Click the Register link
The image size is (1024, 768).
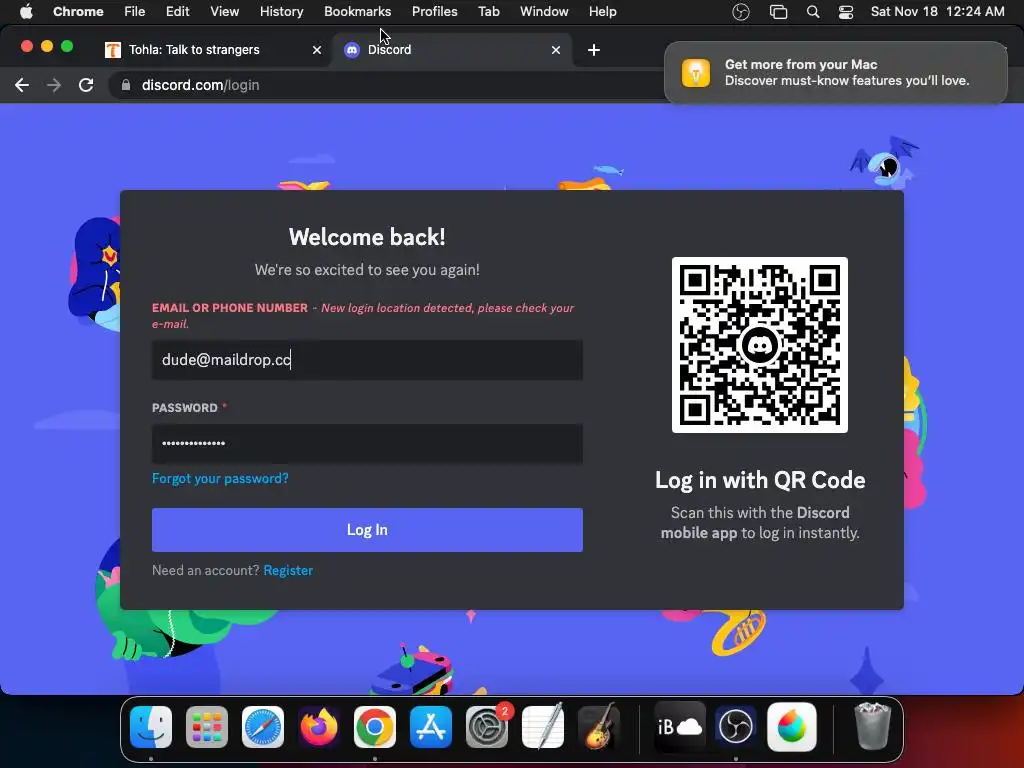[x=288, y=570]
